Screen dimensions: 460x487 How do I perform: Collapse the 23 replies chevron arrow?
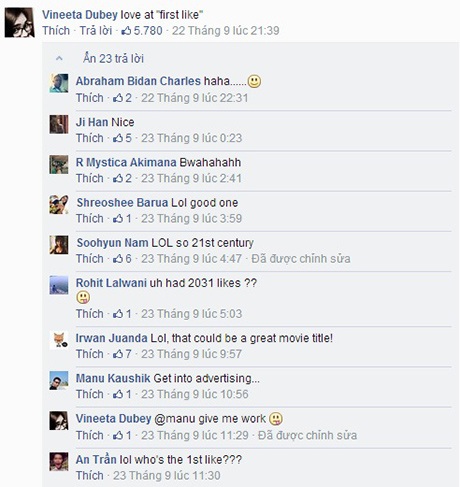click(x=59, y=59)
